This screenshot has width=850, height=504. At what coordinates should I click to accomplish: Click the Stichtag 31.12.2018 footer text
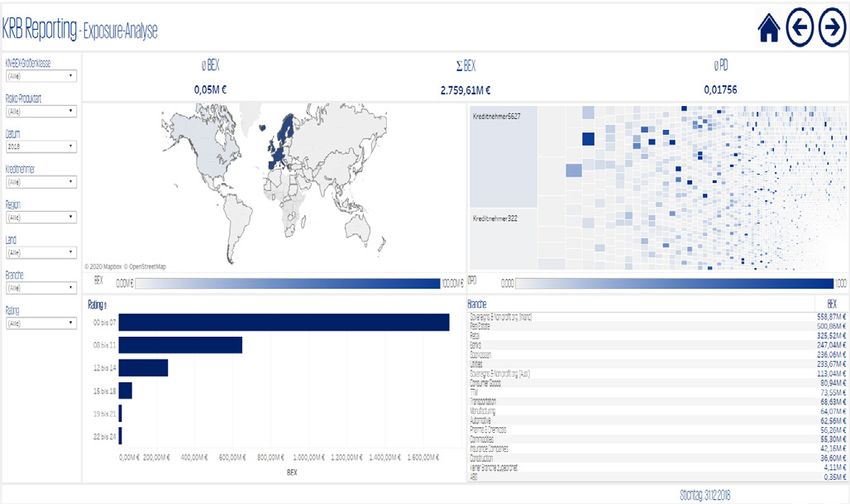(705, 495)
